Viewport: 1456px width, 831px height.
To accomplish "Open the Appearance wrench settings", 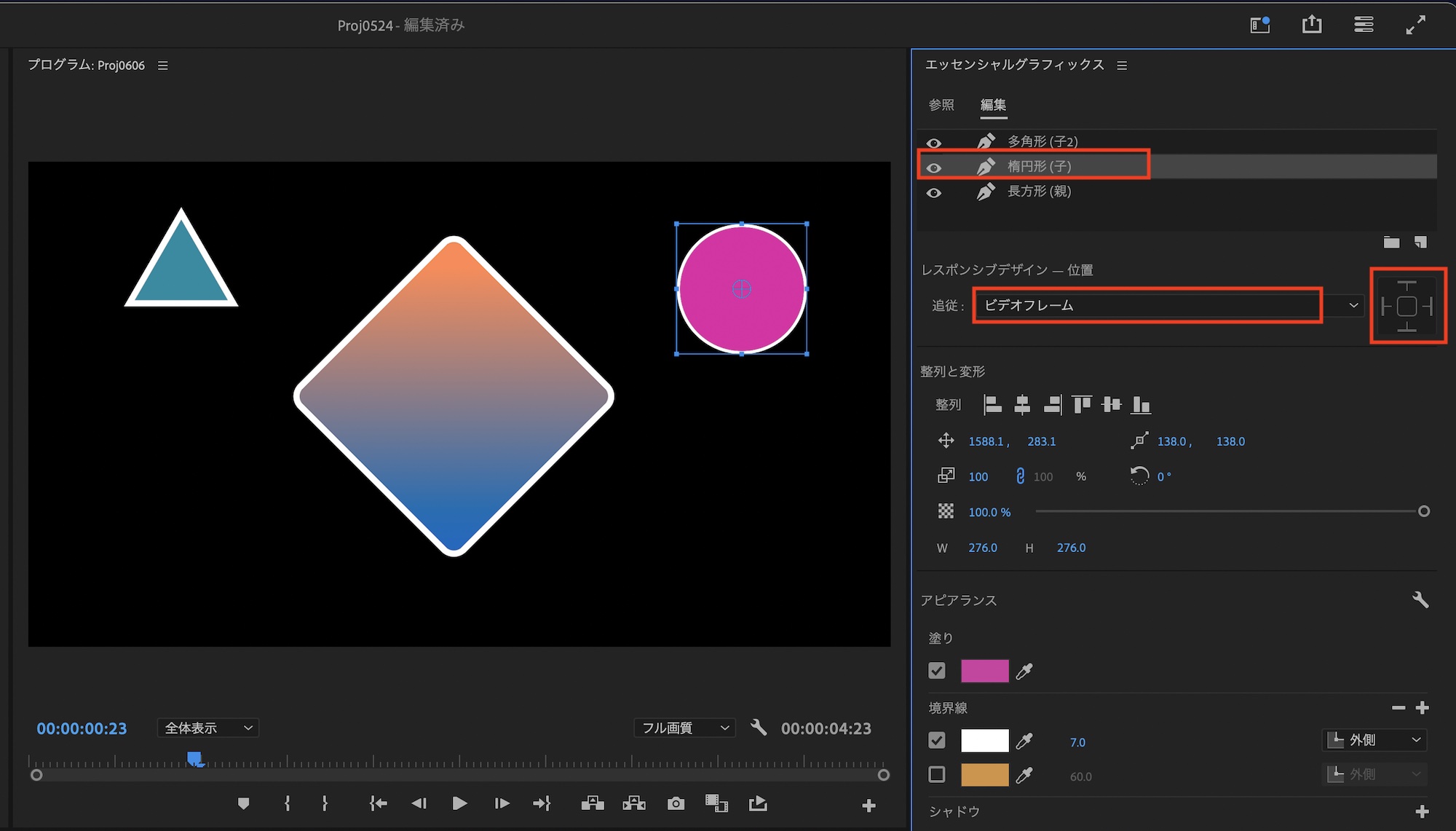I will point(1420,599).
